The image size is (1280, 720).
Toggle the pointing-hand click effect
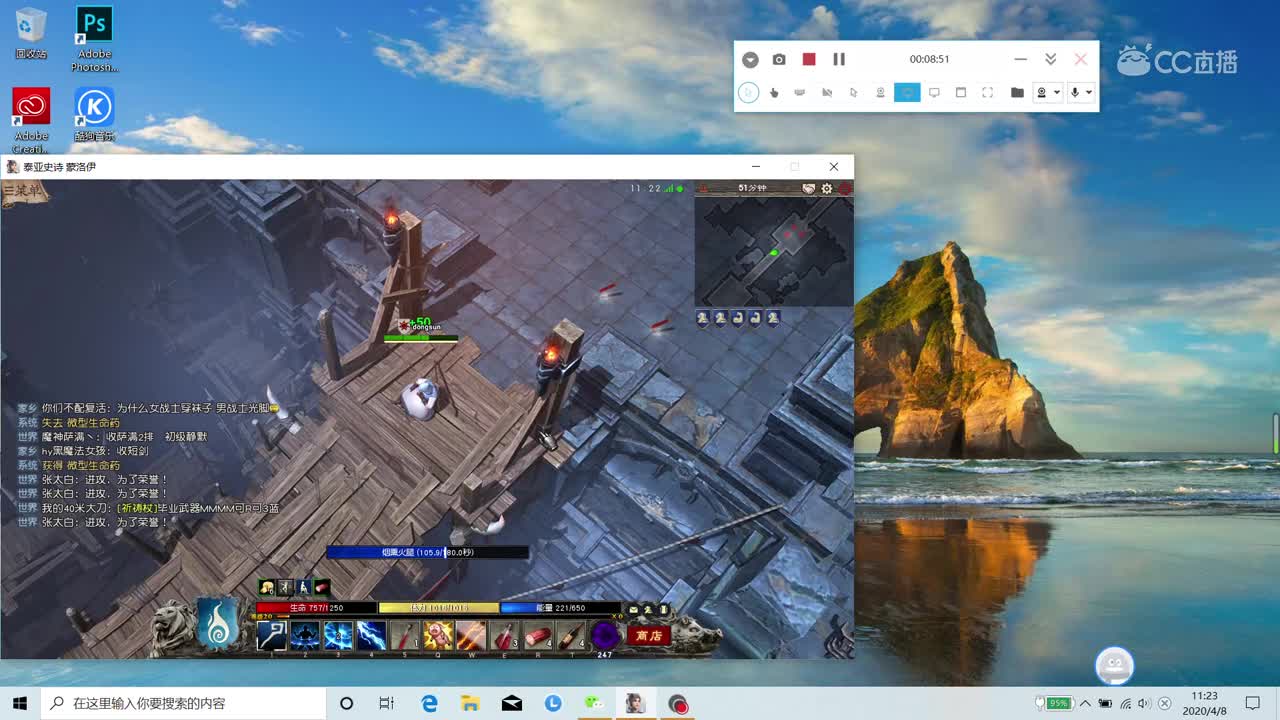[774, 93]
